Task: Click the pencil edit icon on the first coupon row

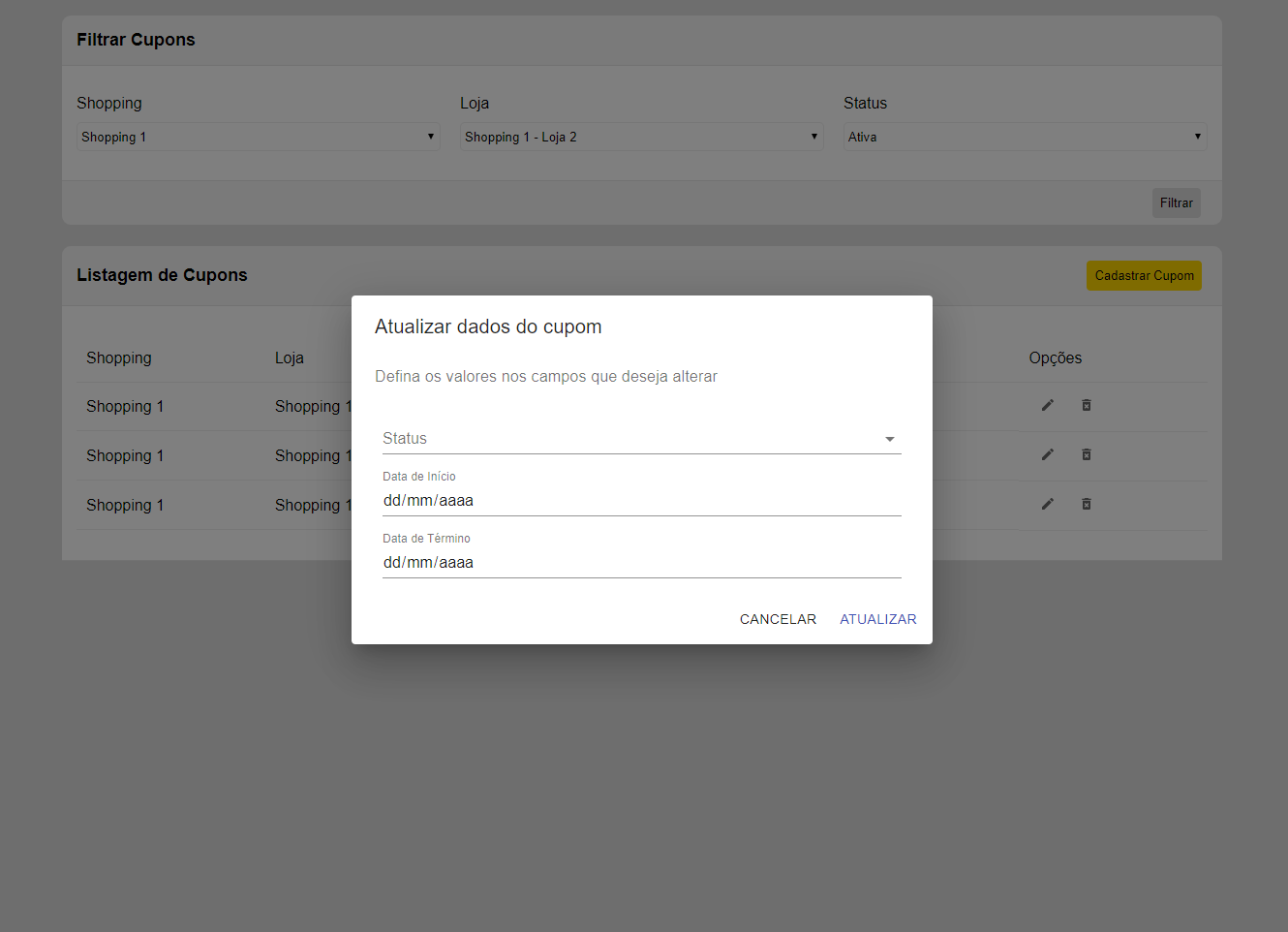Action: (x=1047, y=405)
